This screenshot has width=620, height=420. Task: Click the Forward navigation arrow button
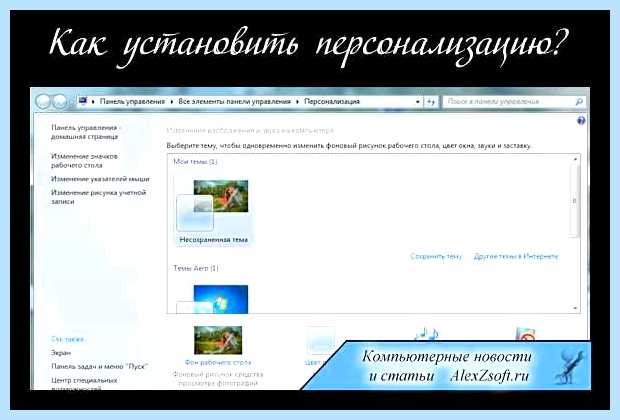[x=59, y=102]
